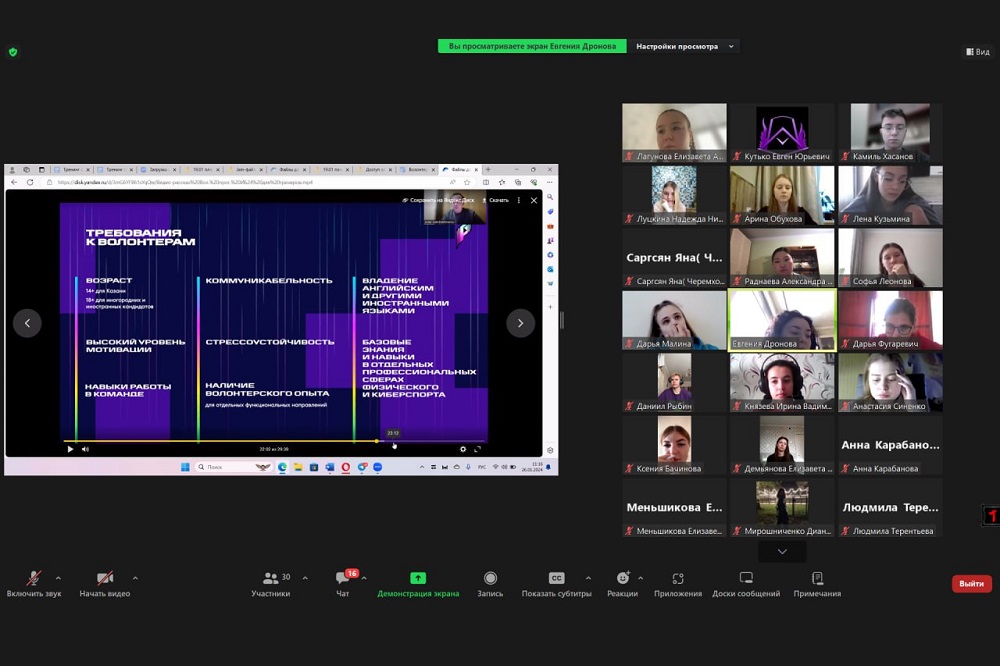Open Приложения apps panel
The image size is (1000, 666).
(x=678, y=583)
